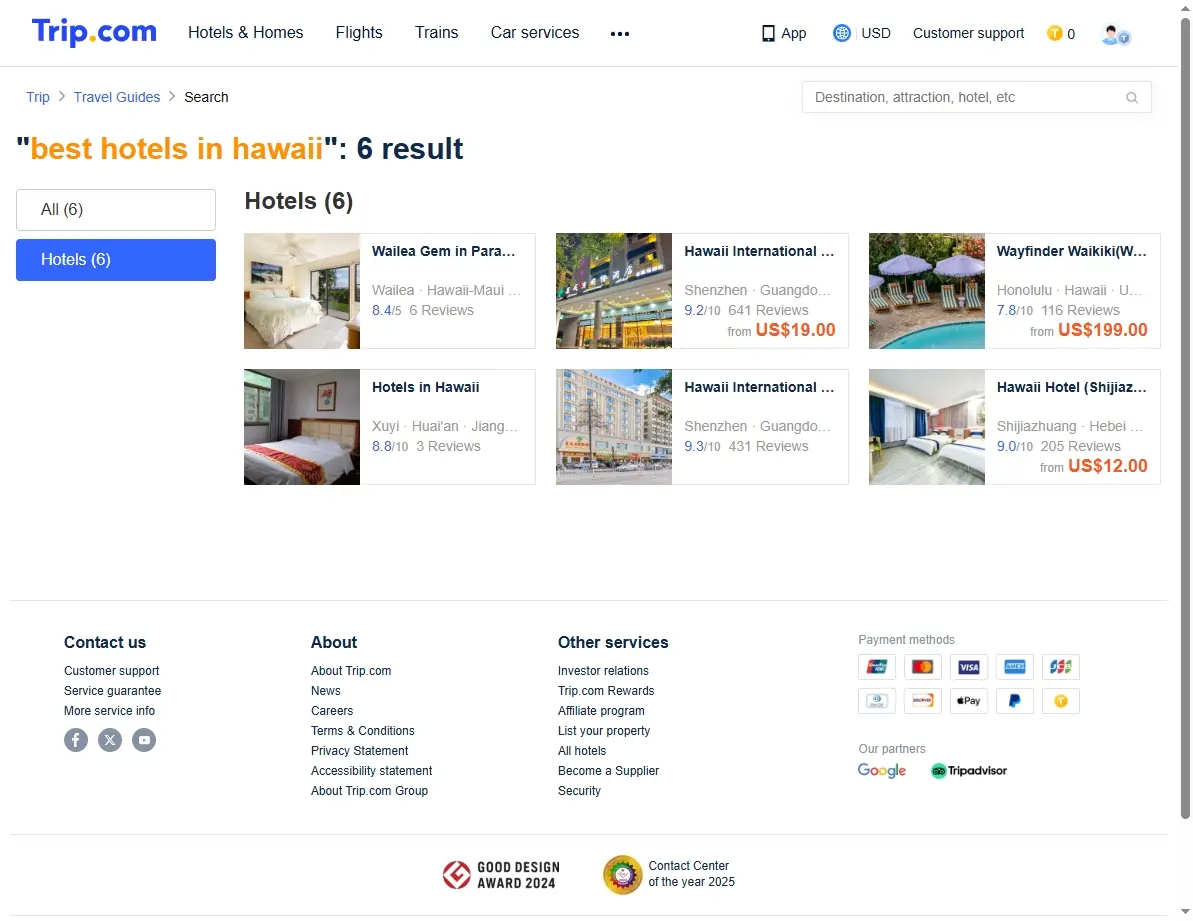Open the X social icon

(x=110, y=739)
